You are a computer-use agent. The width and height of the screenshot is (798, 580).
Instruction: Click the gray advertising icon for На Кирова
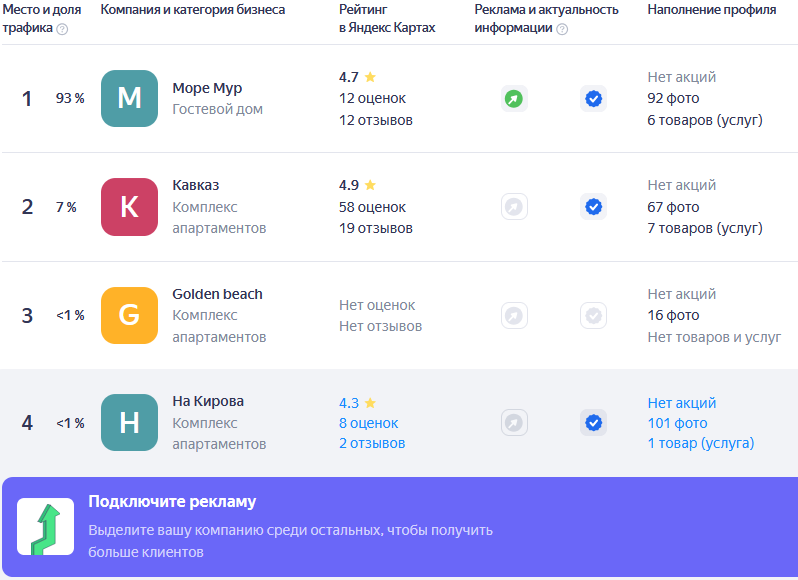(514, 423)
